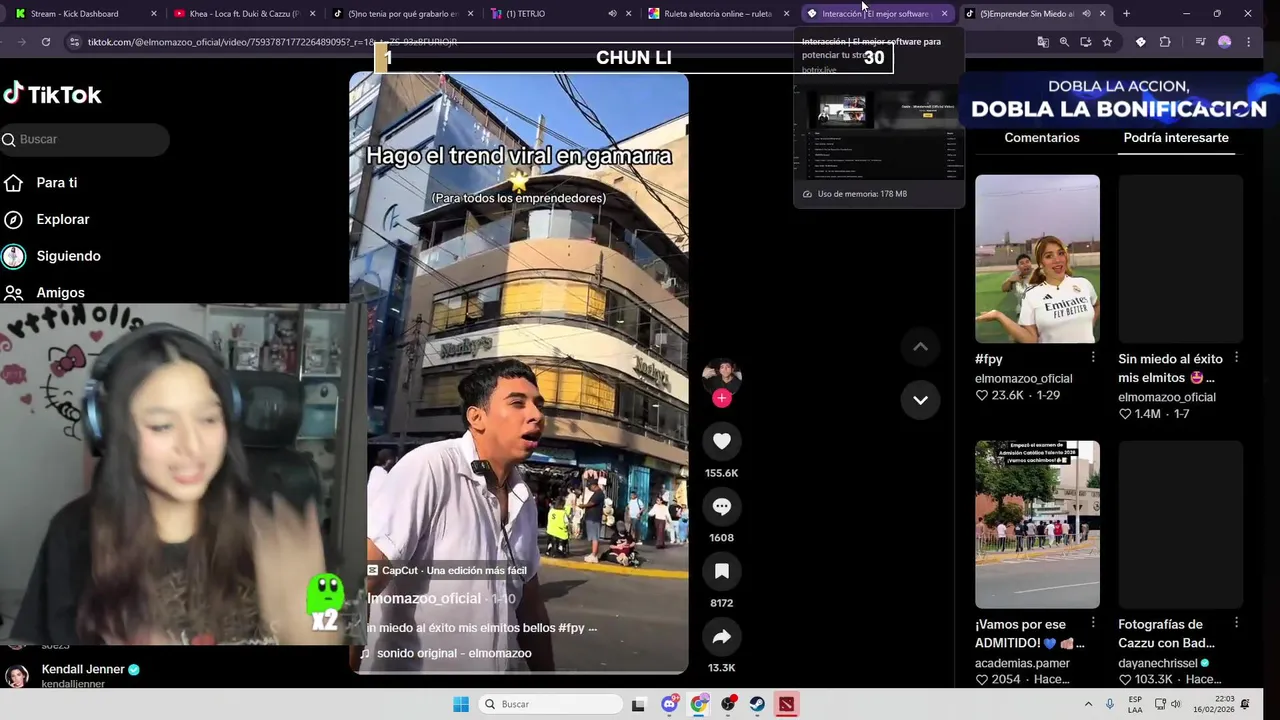The width and height of the screenshot is (1280, 720).
Task: Open the three-dot menu of ¡Vamos por ese ADMITIDO!
Action: (1093, 623)
